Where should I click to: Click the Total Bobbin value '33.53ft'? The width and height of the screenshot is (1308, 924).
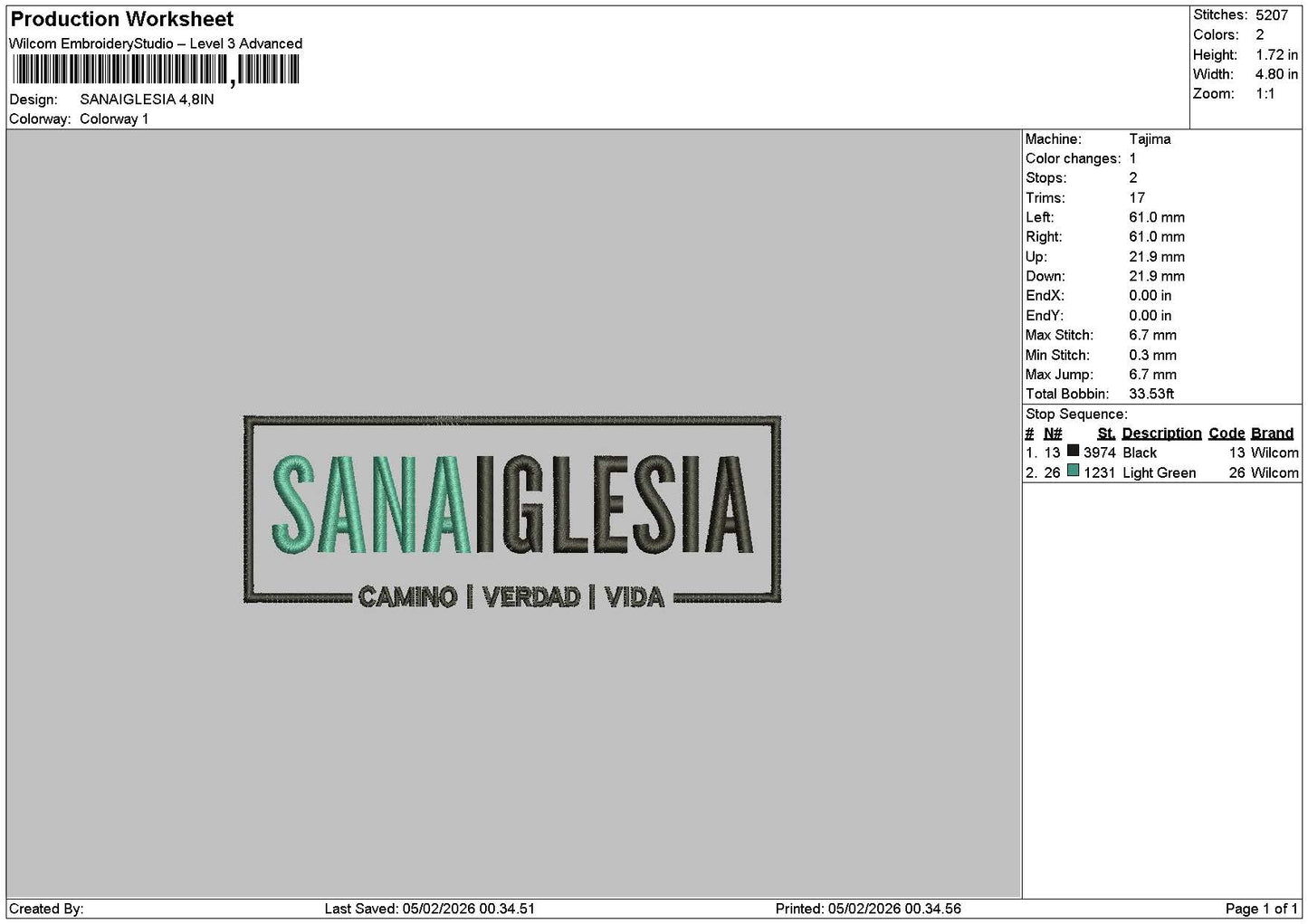click(x=1151, y=395)
